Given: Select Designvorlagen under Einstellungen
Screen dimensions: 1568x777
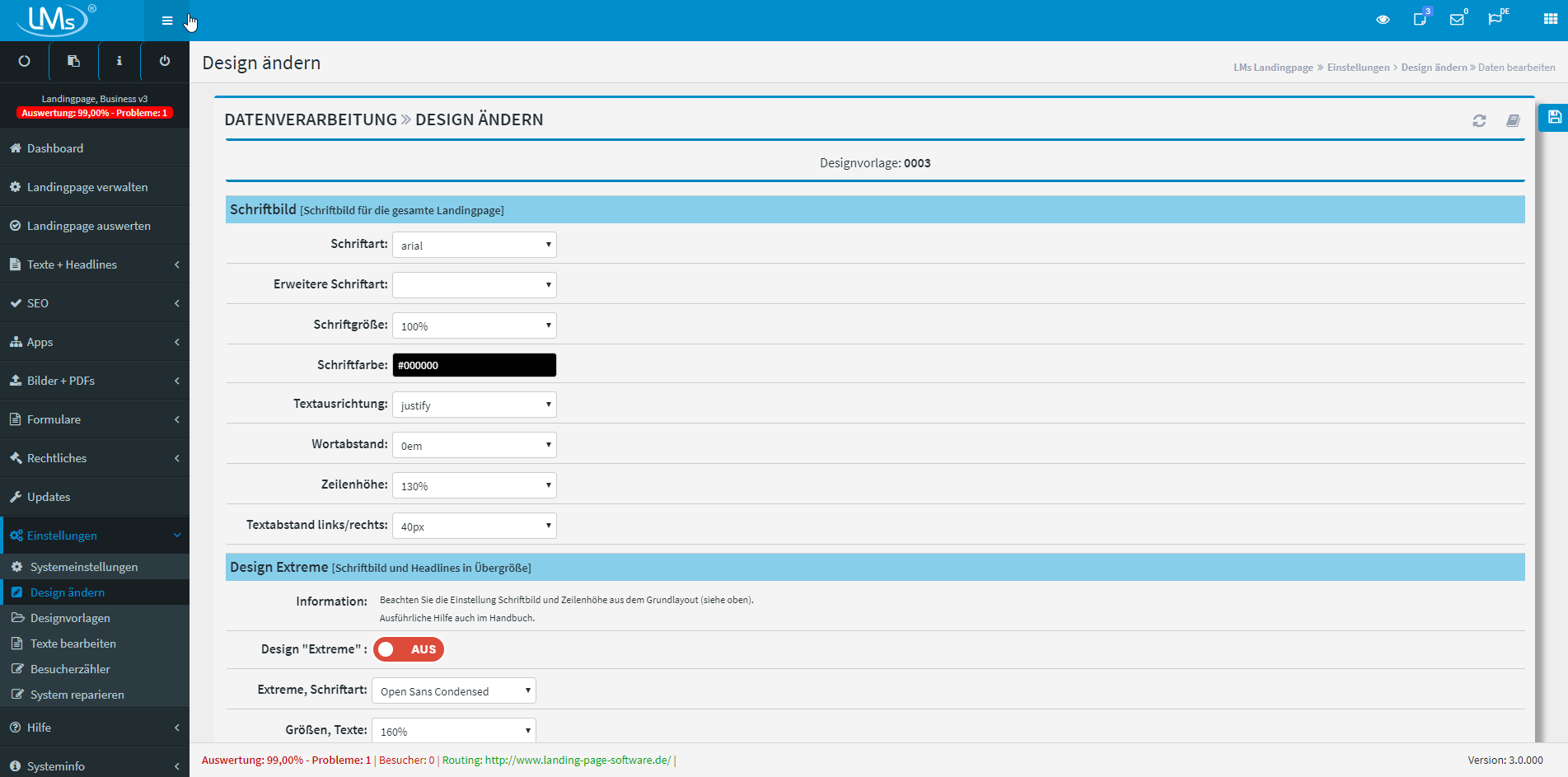Looking at the screenshot, I should click(69, 617).
